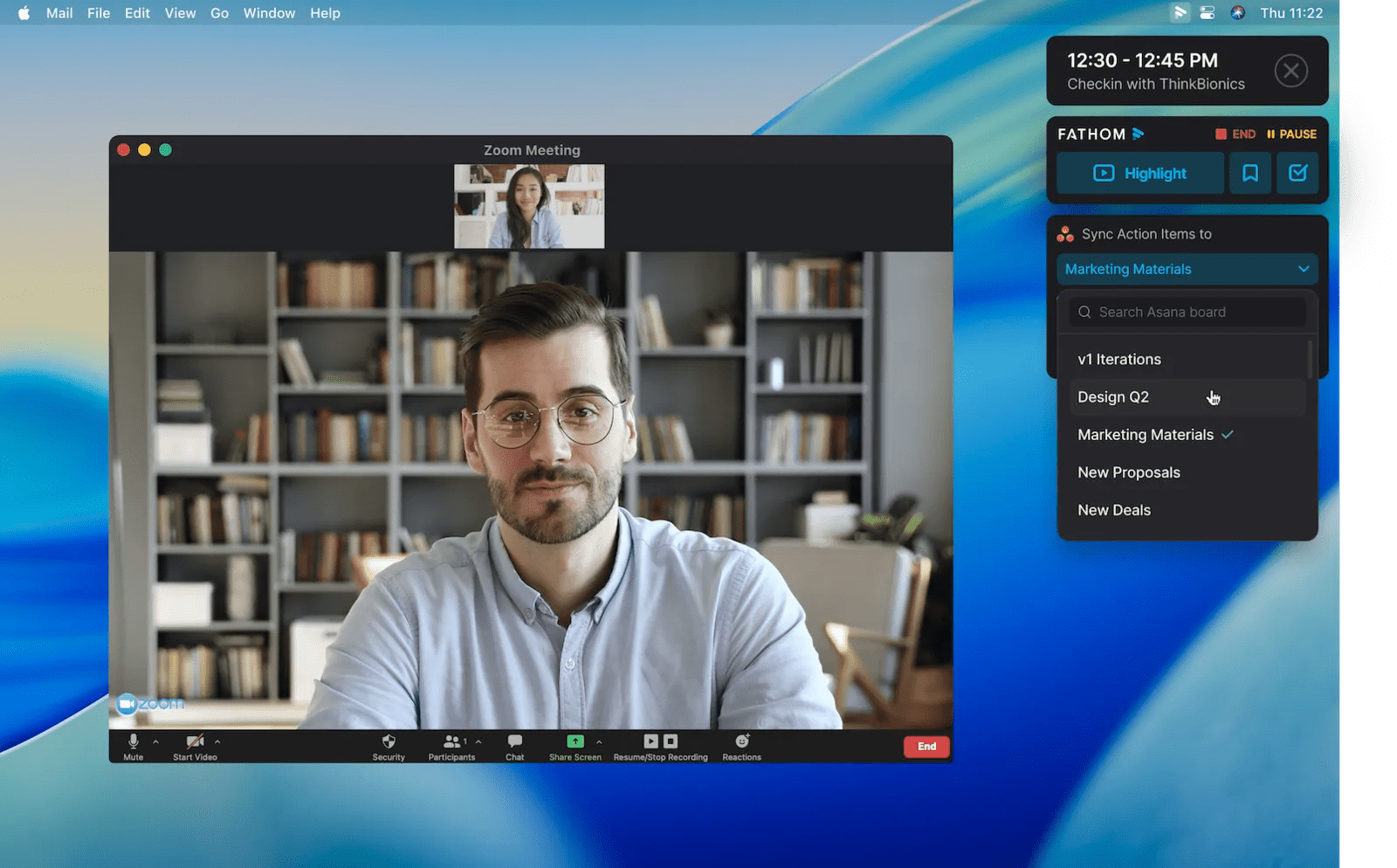The height and width of the screenshot is (868, 1397).
Task: Select Design Q2 from board list
Action: [1113, 397]
